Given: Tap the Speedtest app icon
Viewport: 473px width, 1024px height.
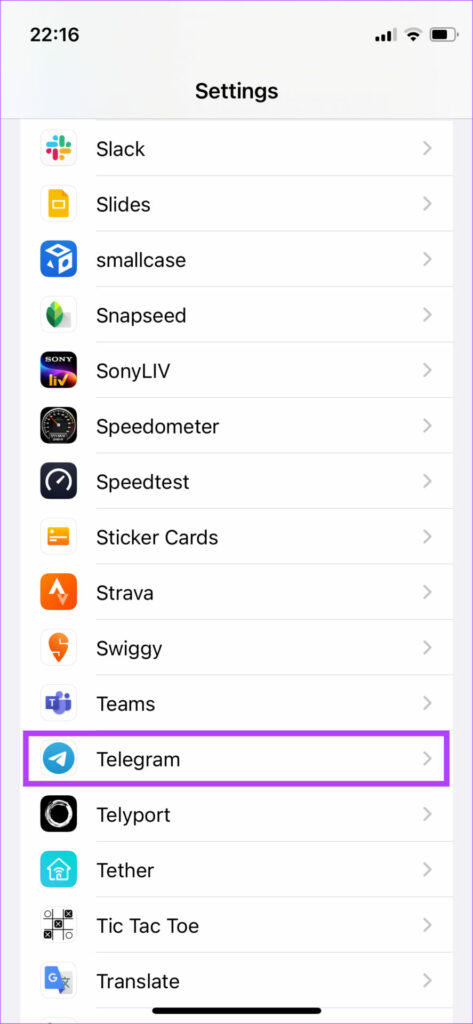Looking at the screenshot, I should 58,481.
